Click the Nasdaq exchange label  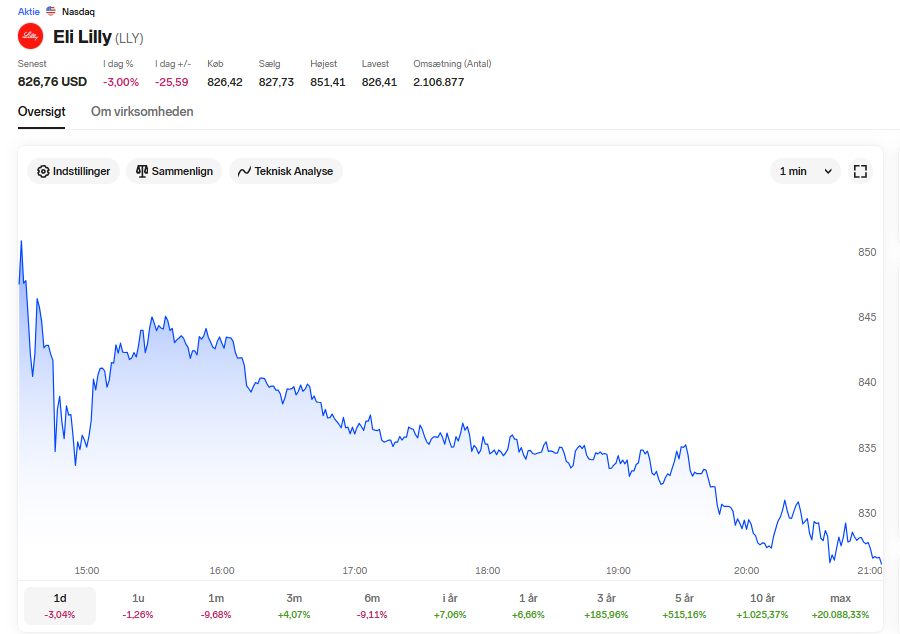click(x=78, y=11)
